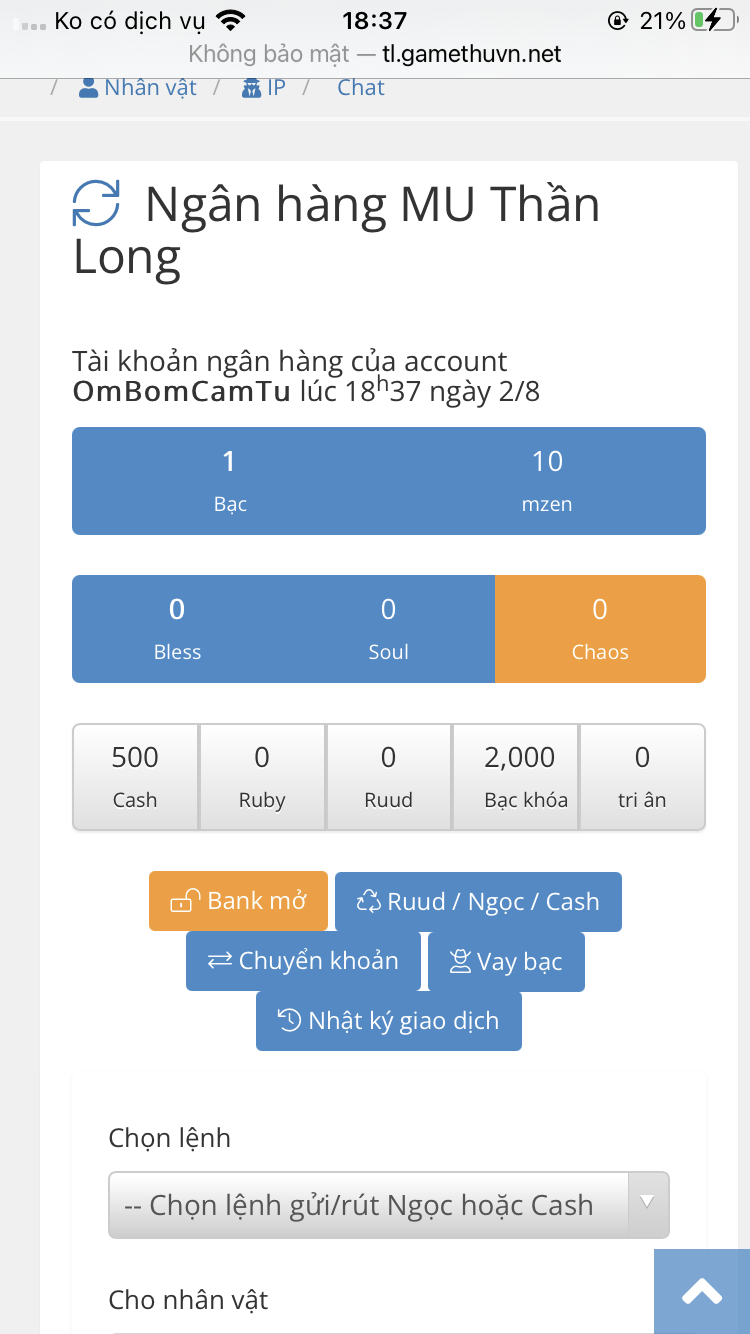Click the person icon next to Nhân vật
The width and height of the screenshot is (750, 1334).
tap(89, 88)
